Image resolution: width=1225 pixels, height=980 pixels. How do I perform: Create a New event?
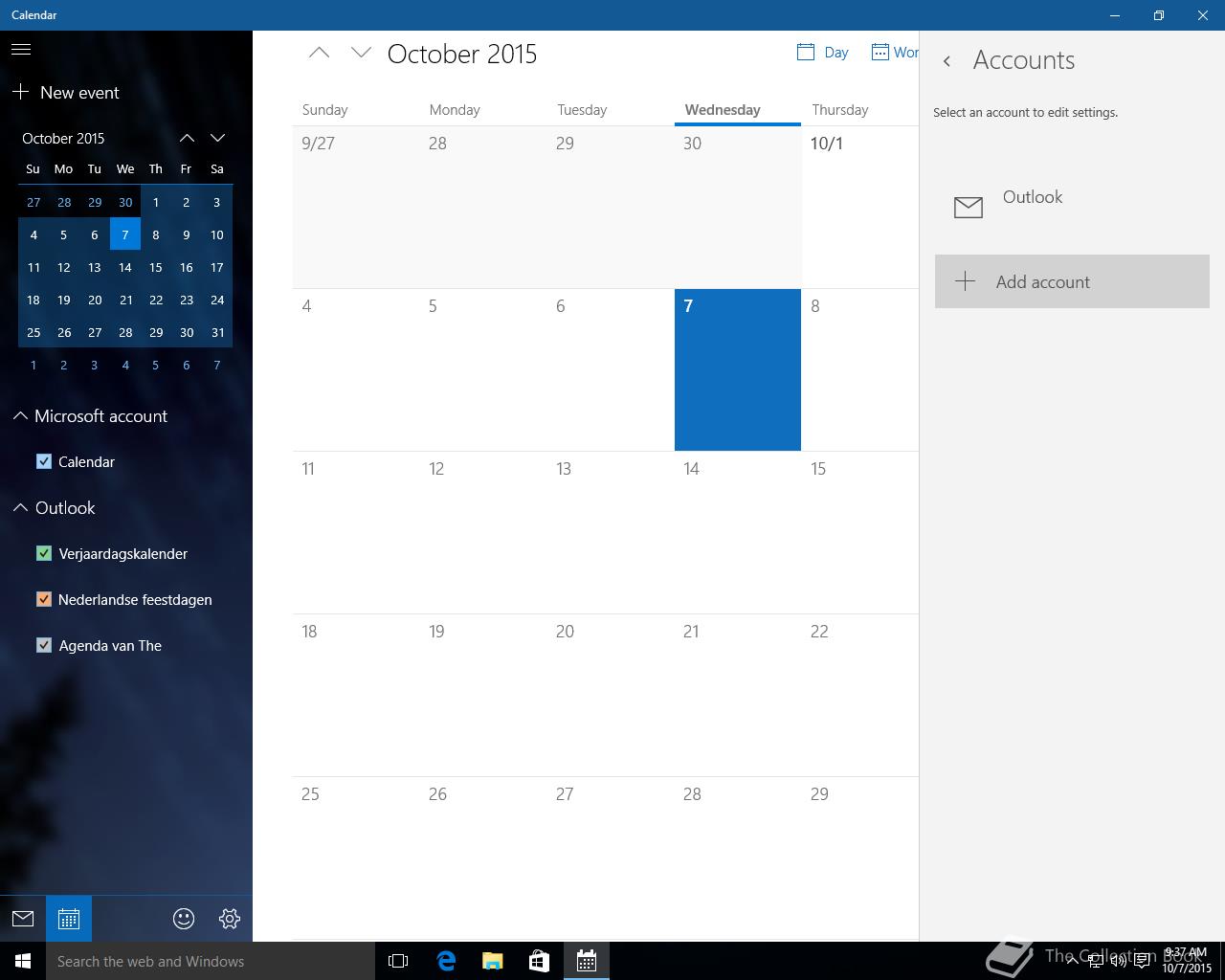[65, 93]
